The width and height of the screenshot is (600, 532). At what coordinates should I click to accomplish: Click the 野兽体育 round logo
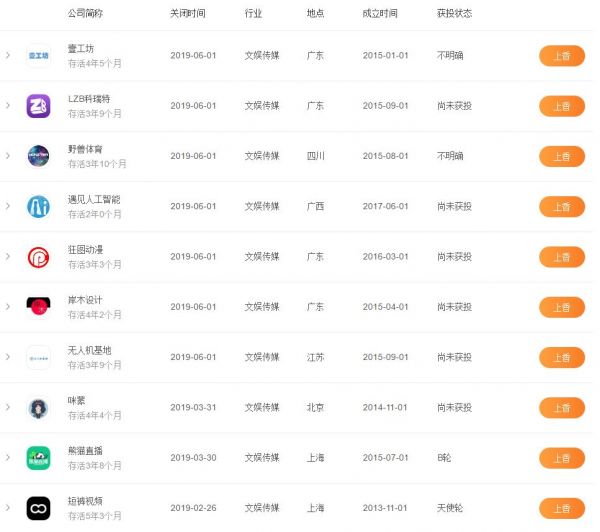(38, 156)
